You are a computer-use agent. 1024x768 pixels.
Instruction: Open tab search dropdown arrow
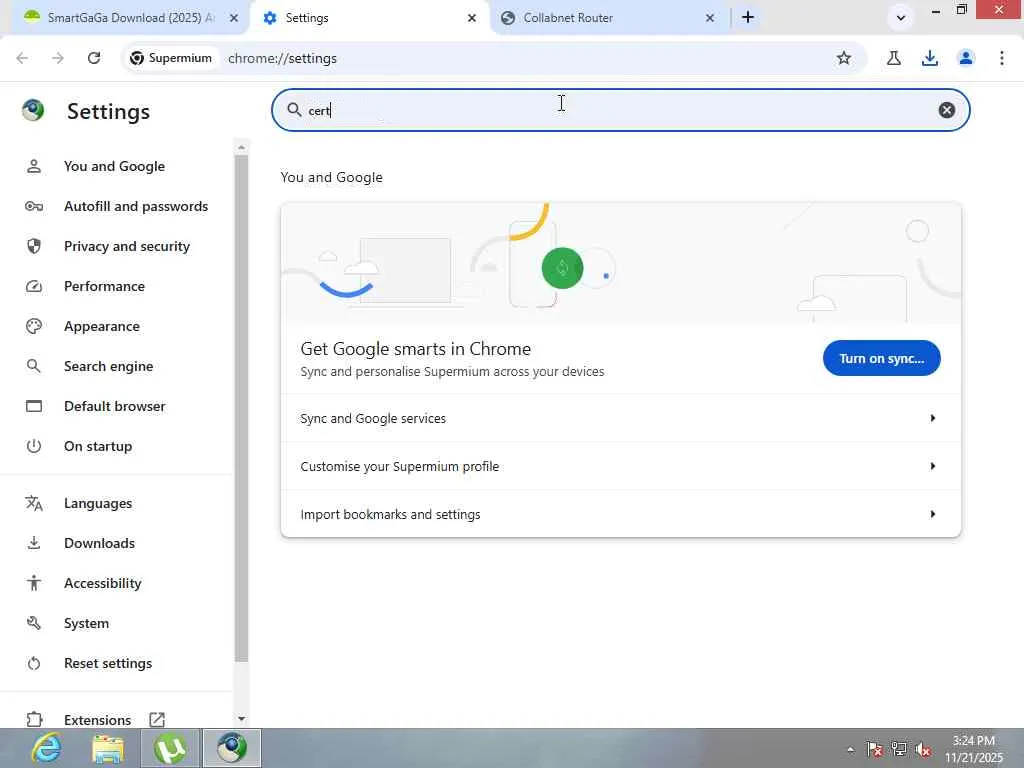901,18
